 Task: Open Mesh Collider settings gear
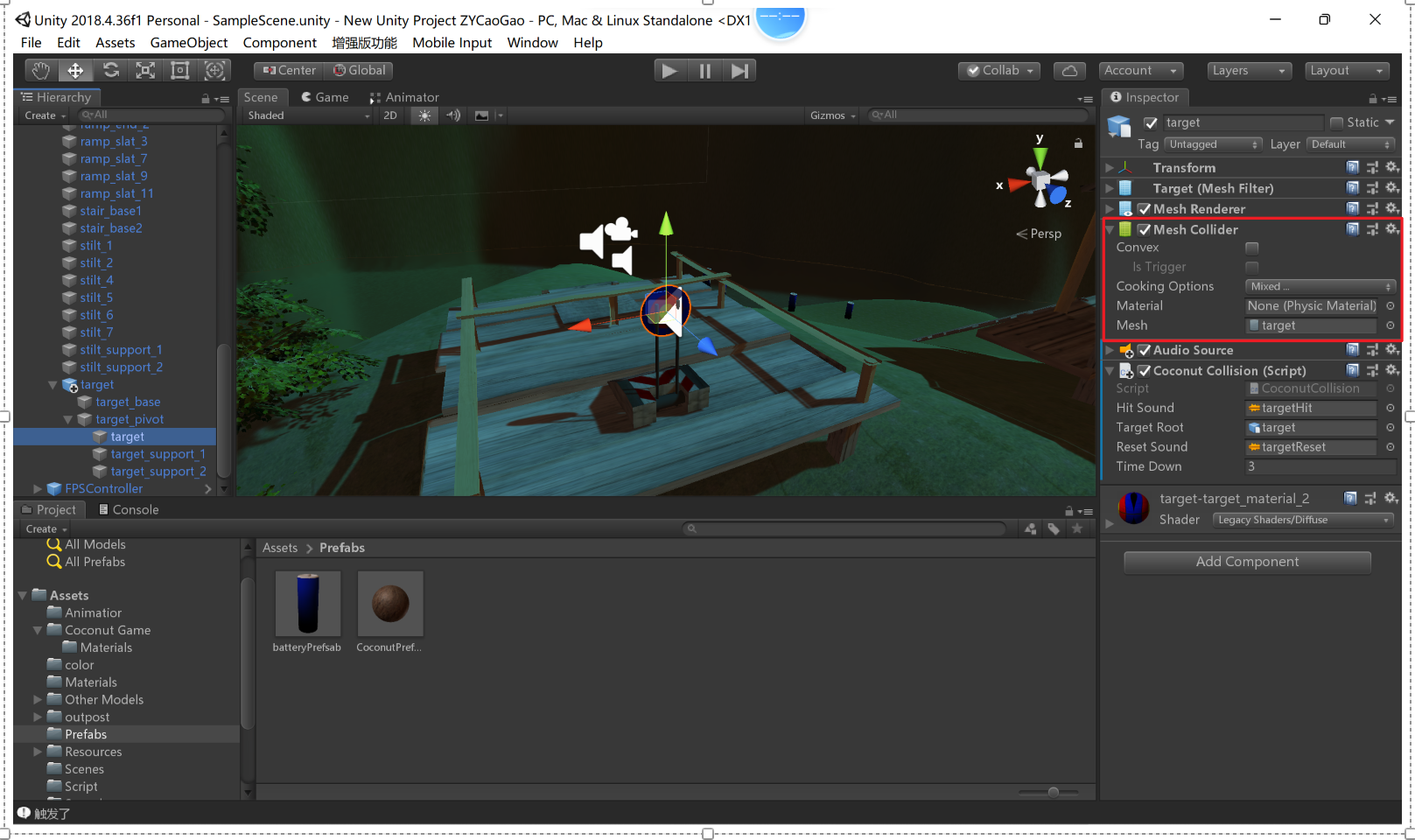click(x=1392, y=229)
